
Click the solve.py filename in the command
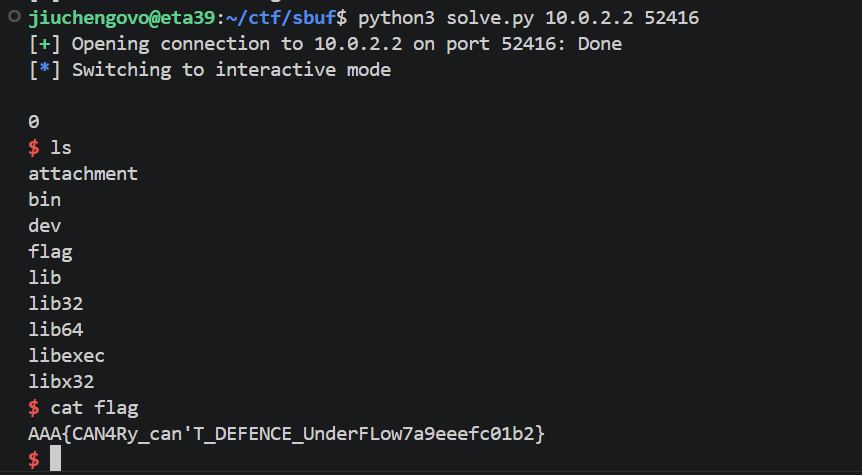click(x=490, y=18)
